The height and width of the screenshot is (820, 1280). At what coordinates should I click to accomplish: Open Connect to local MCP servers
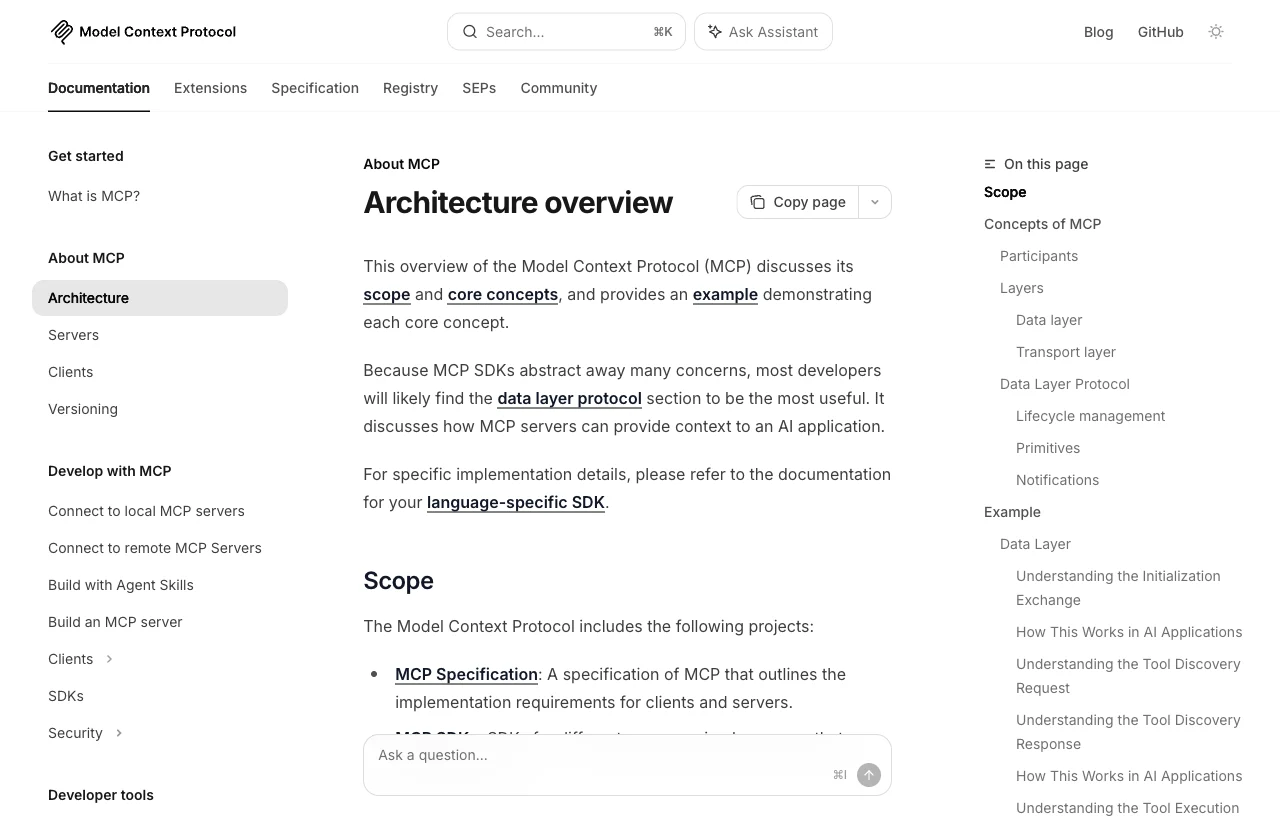(x=146, y=511)
